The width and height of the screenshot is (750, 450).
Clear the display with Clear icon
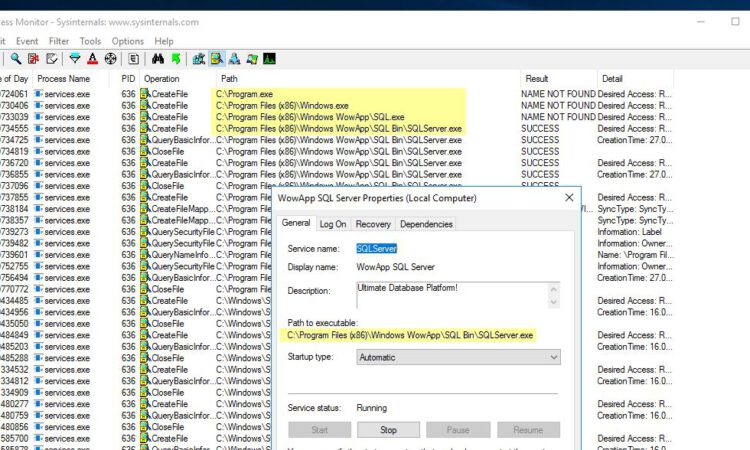point(52,59)
